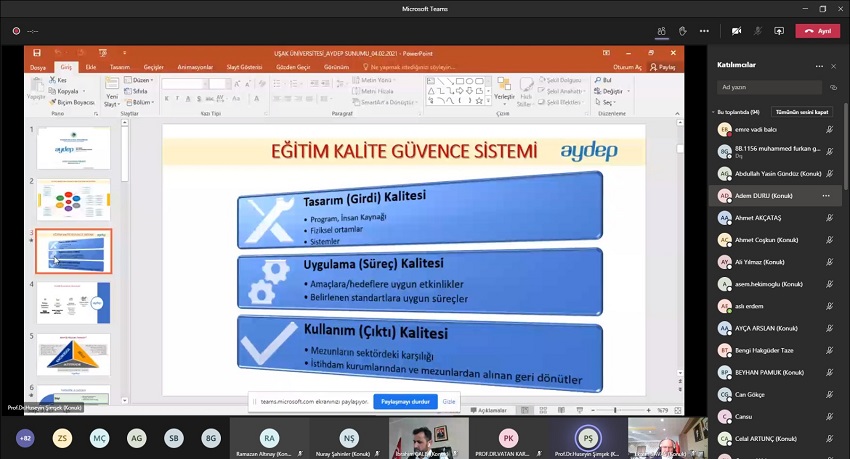Click the 'Paylaşmayı durdur' button
850x459 pixels.
pyautogui.click(x=404, y=401)
